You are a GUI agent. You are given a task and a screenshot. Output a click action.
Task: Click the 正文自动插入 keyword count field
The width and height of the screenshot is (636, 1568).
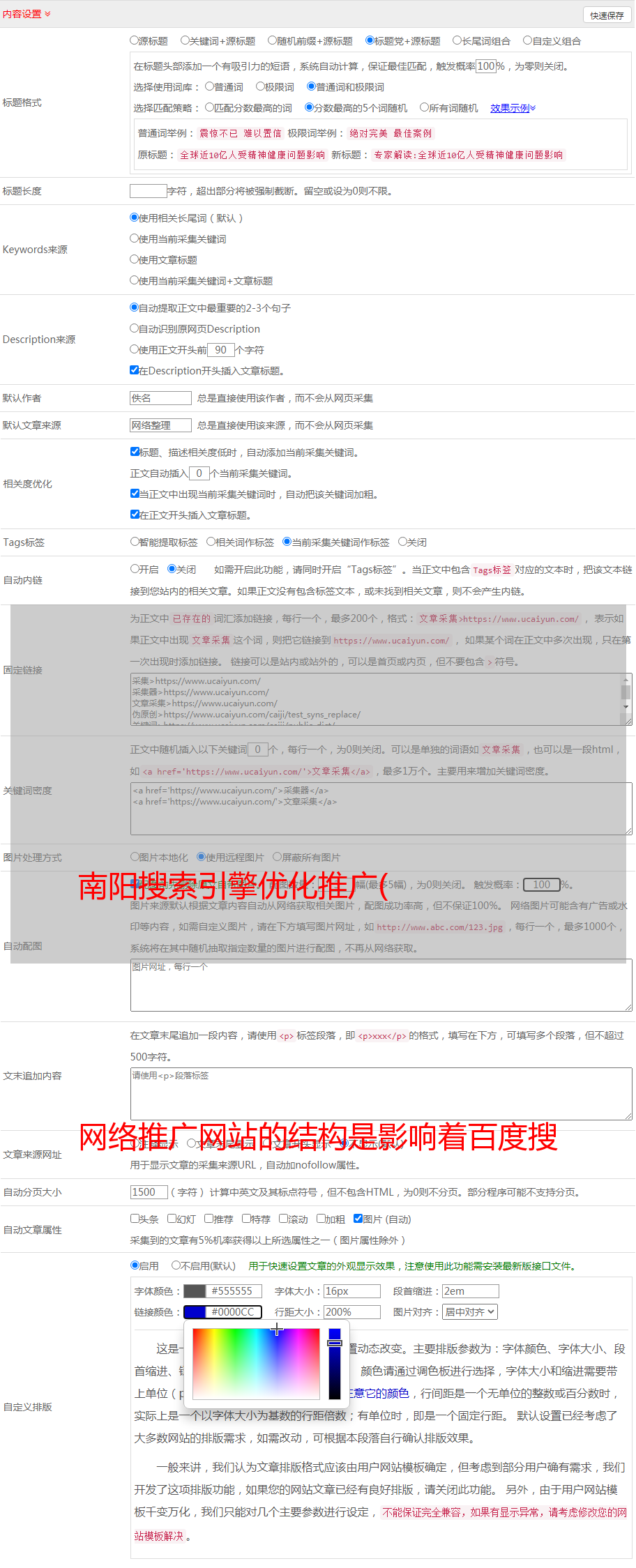point(199,473)
